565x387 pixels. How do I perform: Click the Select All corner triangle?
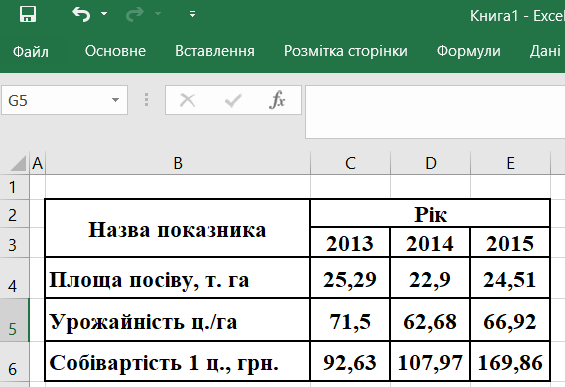pyautogui.click(x=18, y=163)
